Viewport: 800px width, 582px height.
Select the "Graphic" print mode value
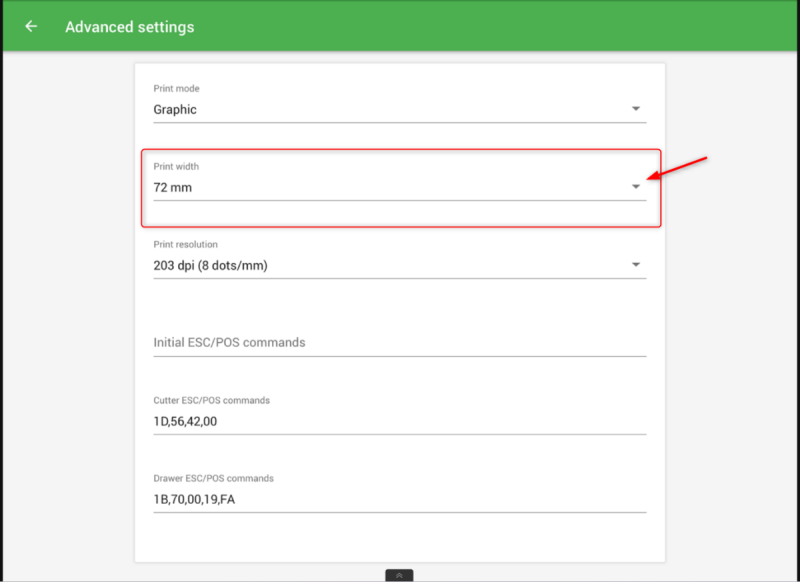[x=175, y=110]
